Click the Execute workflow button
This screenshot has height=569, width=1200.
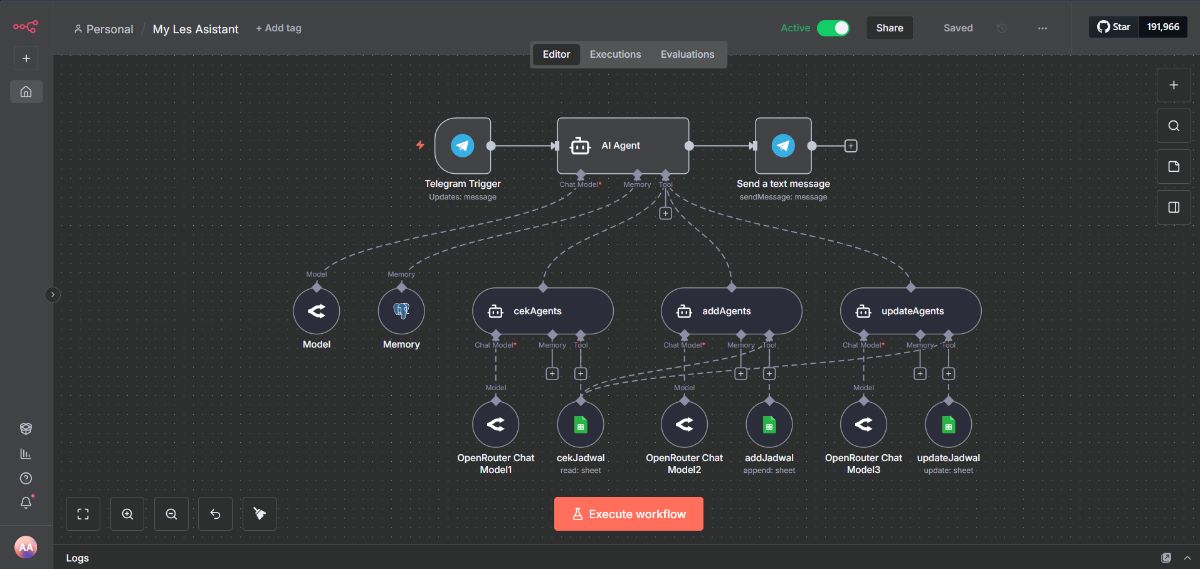628,514
